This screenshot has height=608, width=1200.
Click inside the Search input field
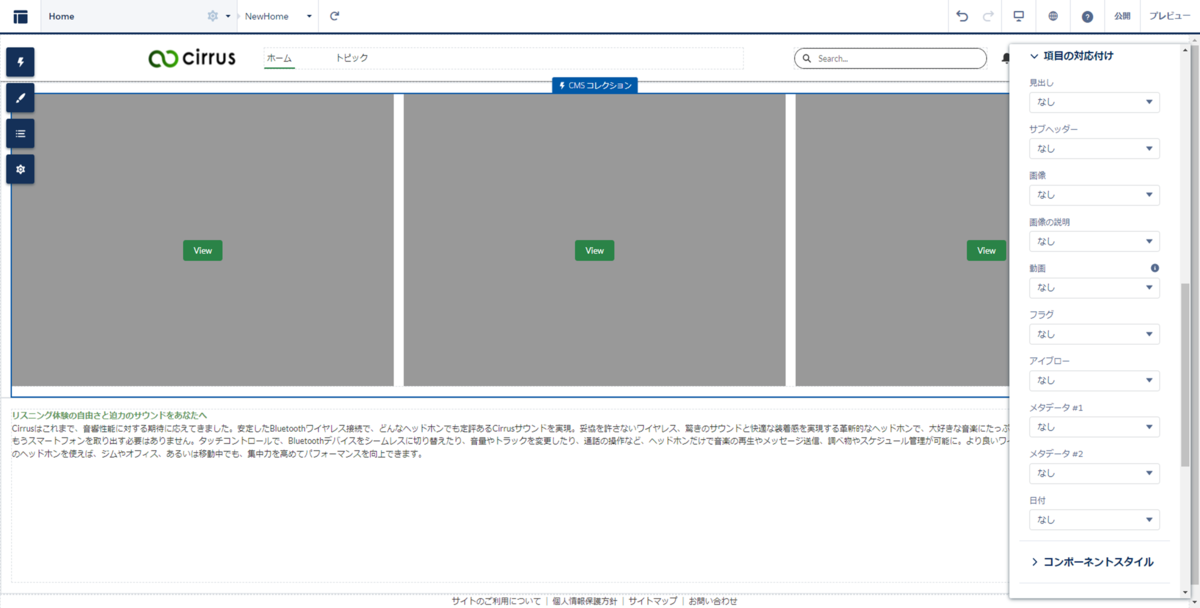[890, 58]
